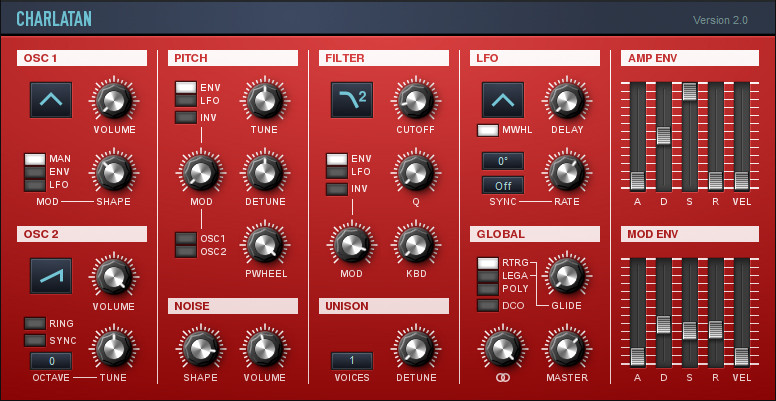
Task: Click the OSC 1 volume knob
Action: point(114,100)
